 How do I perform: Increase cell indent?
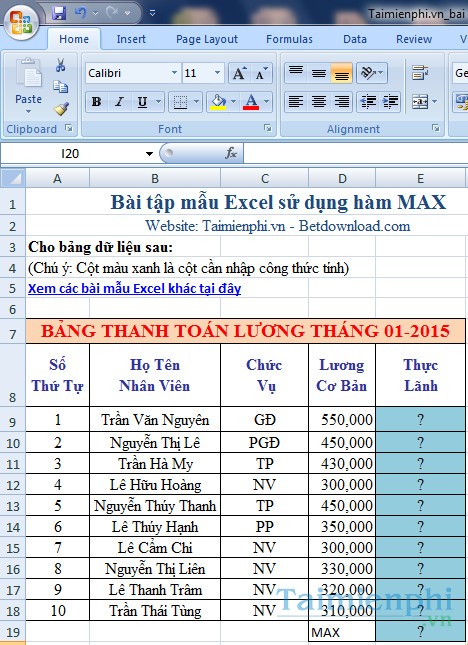click(390, 102)
